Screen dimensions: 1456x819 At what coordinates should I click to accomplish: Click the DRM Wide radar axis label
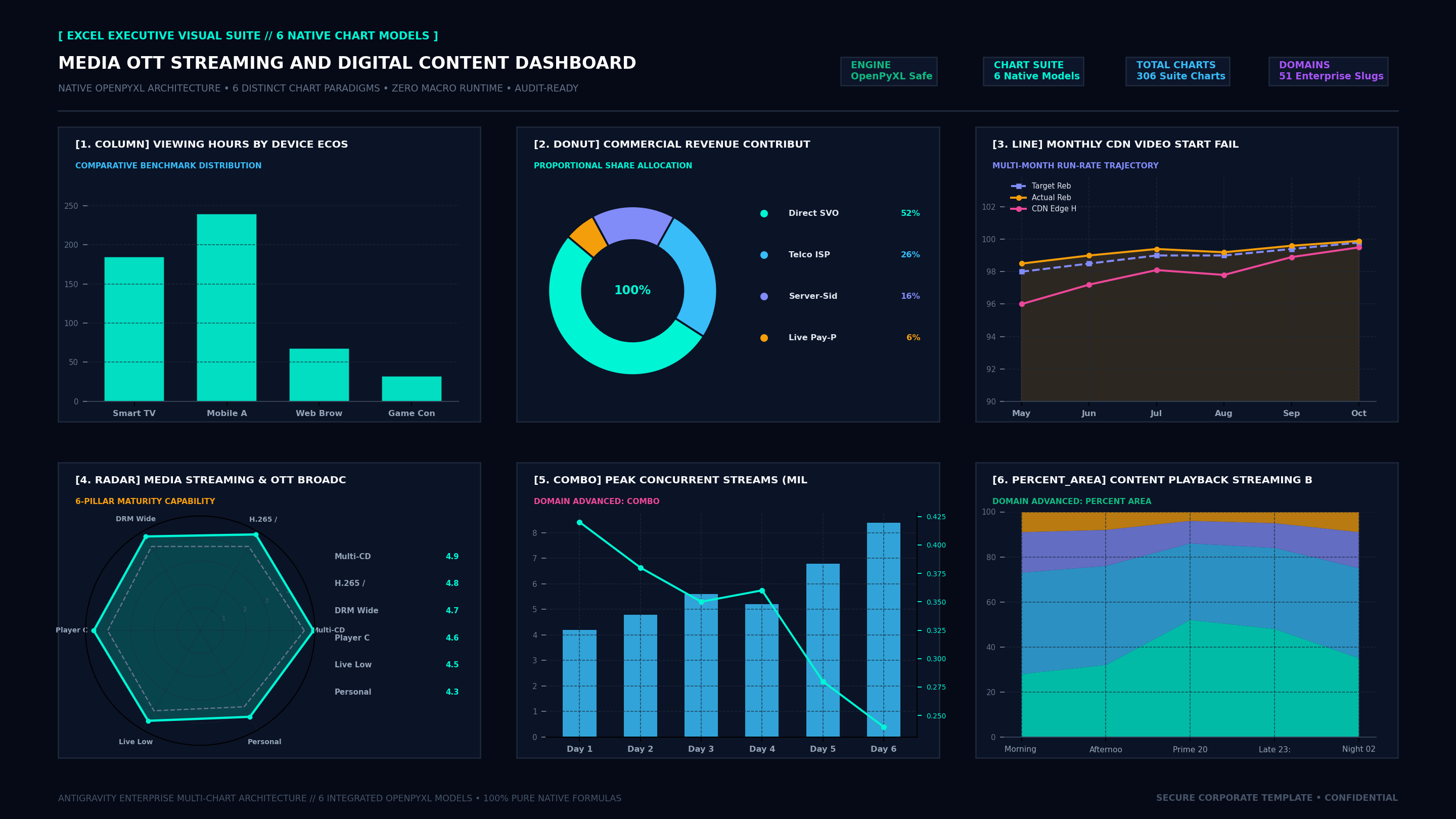click(x=135, y=519)
